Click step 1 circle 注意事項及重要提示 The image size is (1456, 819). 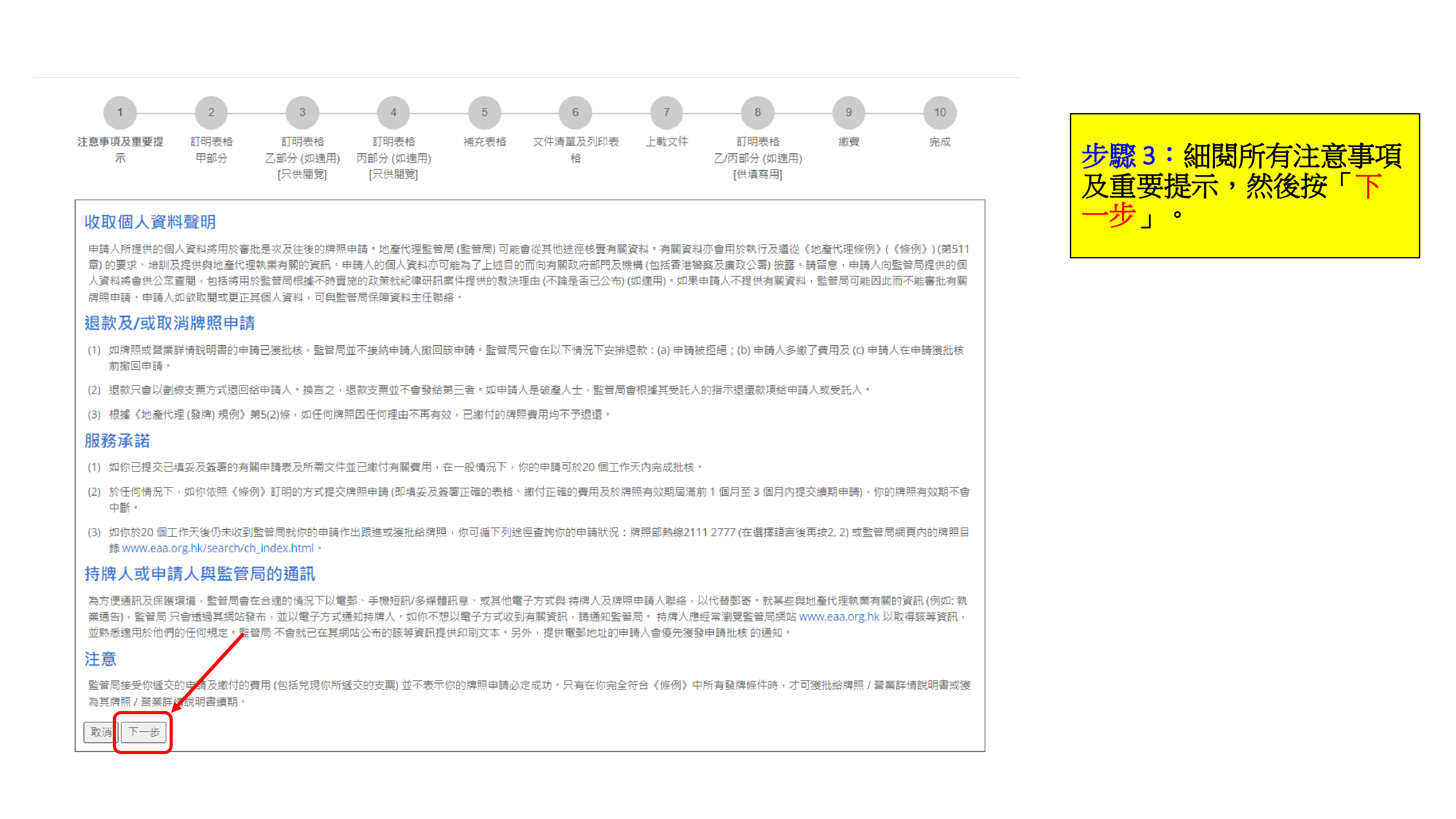pyautogui.click(x=120, y=112)
